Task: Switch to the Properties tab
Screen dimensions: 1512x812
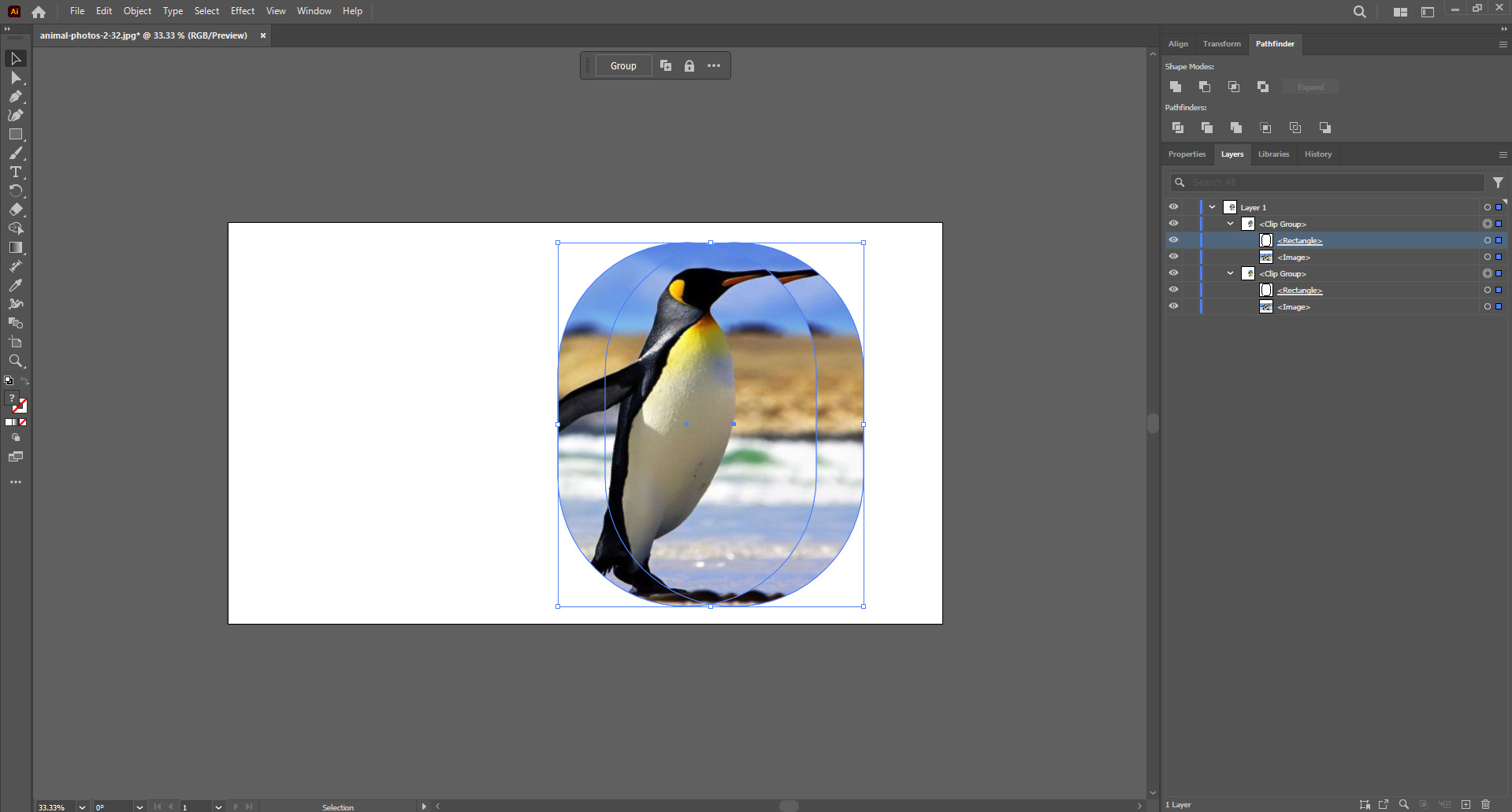Action: click(x=1186, y=154)
